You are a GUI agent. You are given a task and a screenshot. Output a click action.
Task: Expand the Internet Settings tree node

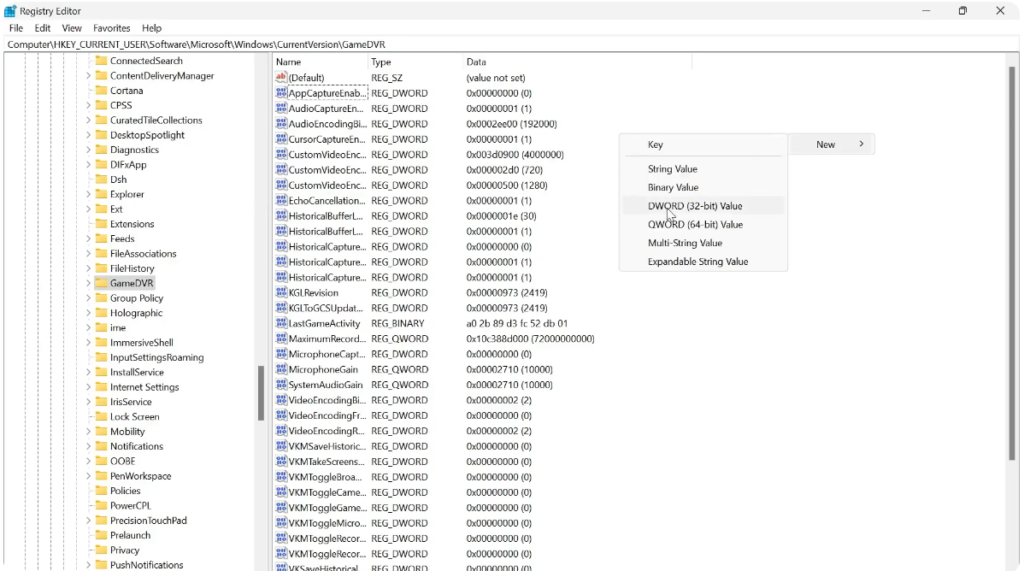(88, 387)
